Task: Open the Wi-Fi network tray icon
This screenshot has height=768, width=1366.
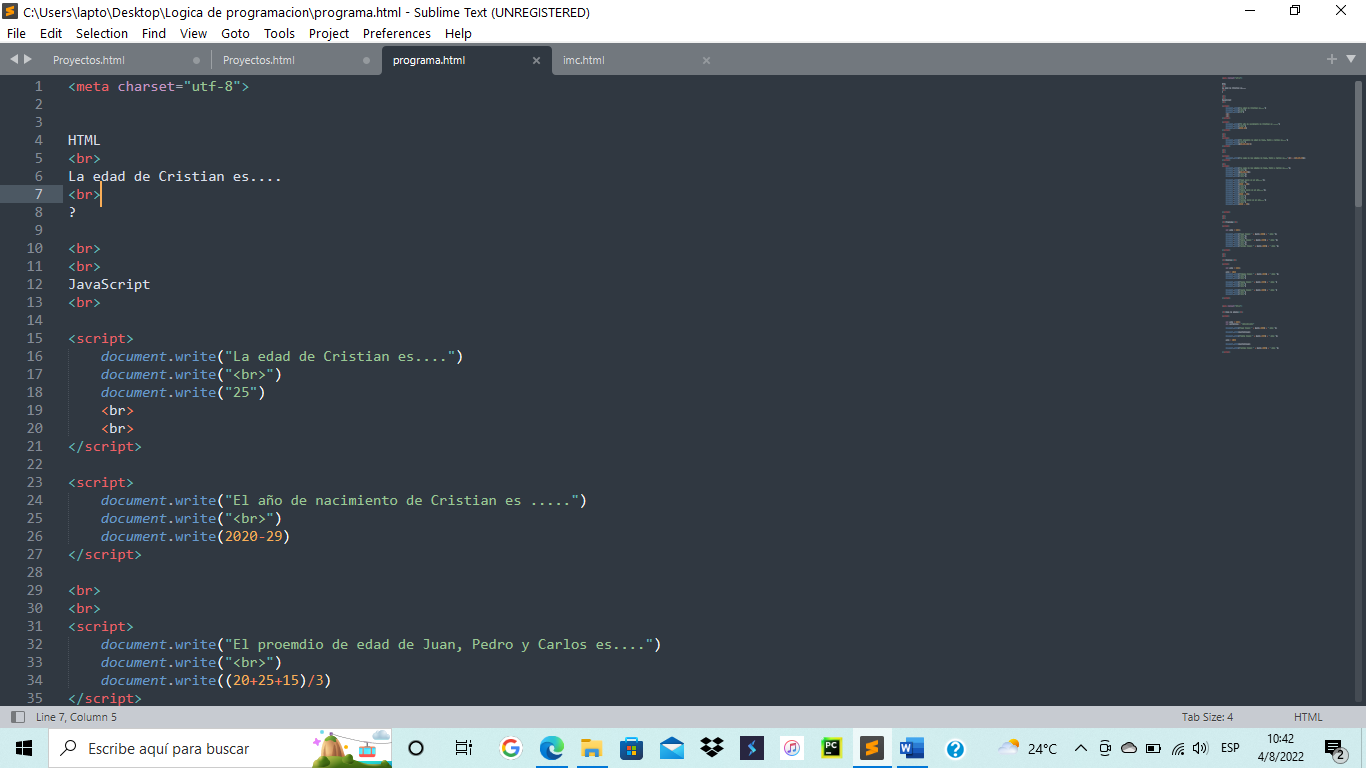Action: pos(1178,748)
